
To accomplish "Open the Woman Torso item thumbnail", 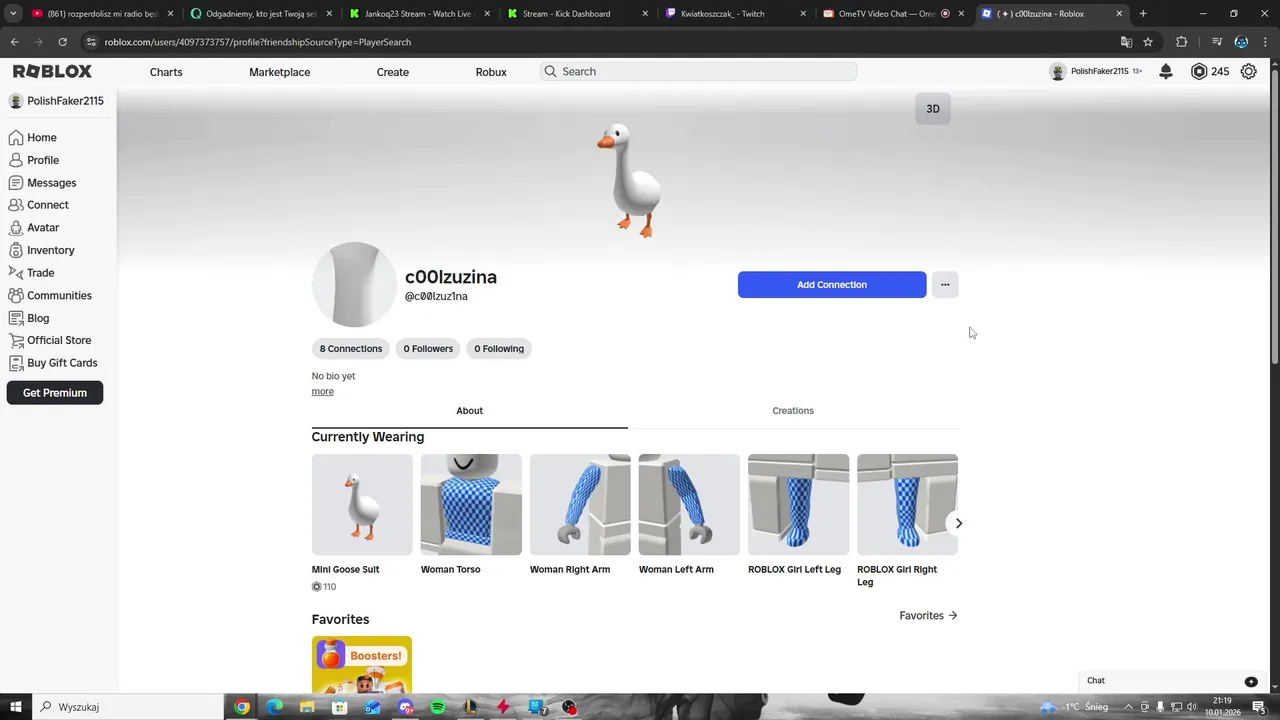I will tap(471, 505).
